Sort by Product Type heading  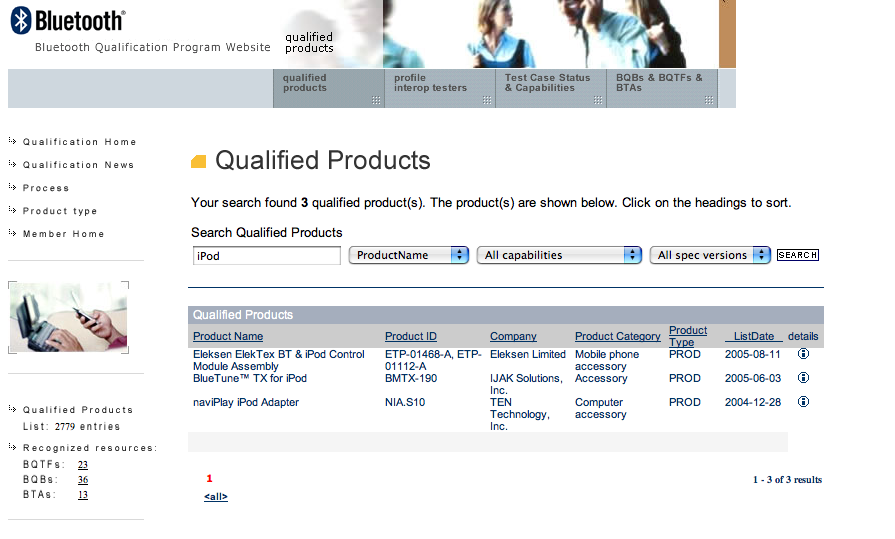(x=688, y=336)
